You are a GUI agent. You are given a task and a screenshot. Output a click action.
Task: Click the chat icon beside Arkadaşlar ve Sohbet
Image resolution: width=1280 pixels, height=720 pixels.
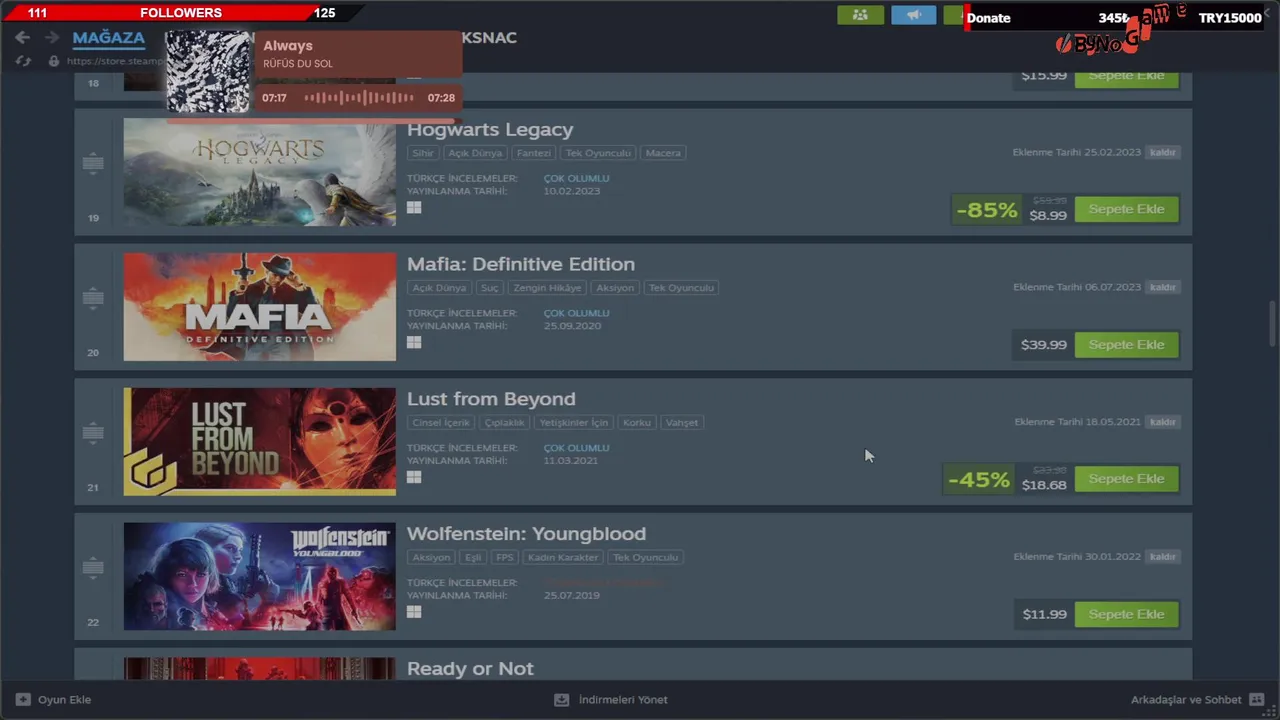coord(1257,700)
